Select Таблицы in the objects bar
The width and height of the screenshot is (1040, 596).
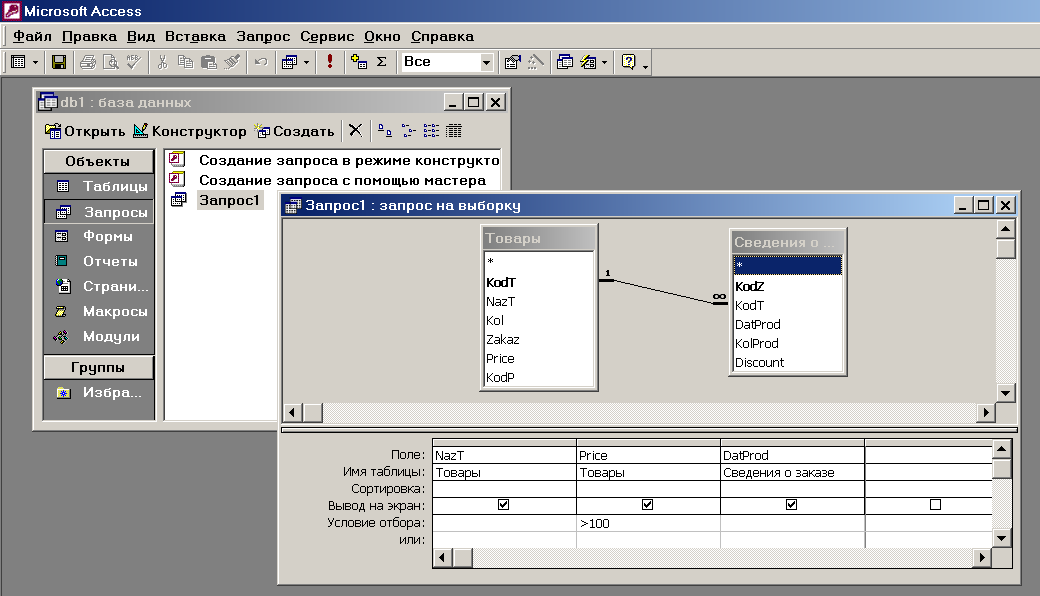point(99,186)
